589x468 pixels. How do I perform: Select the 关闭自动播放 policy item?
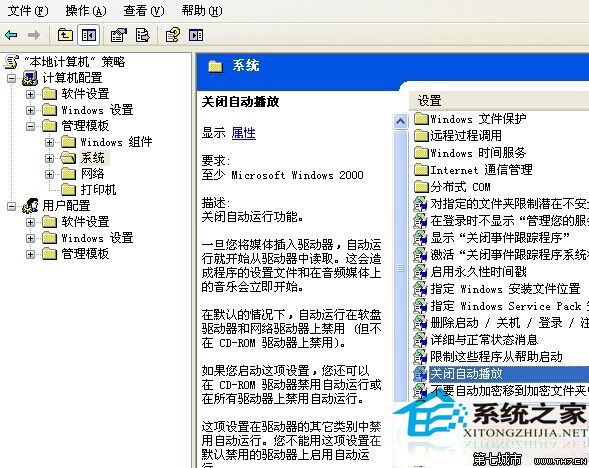[466, 374]
